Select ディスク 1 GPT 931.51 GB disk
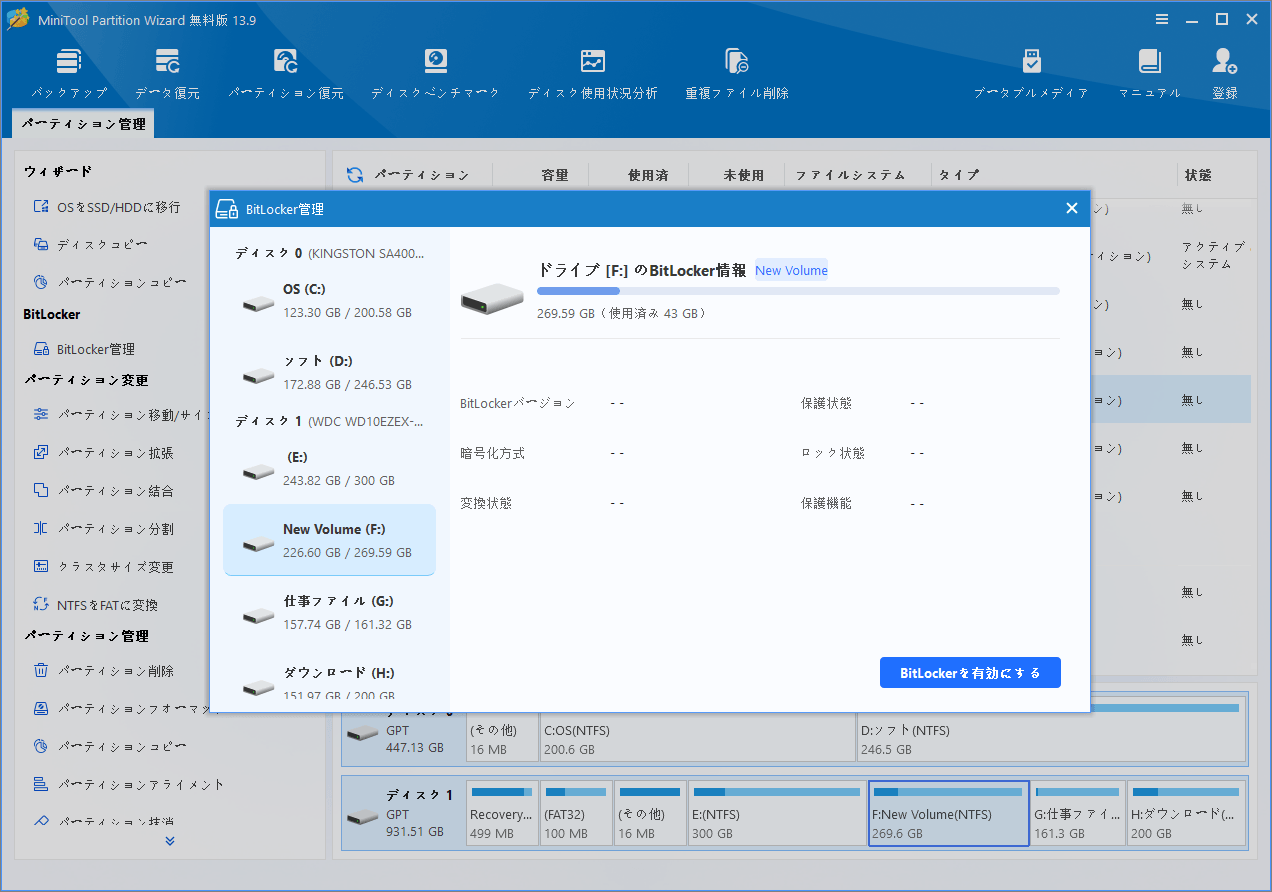1272x892 pixels. tap(403, 813)
